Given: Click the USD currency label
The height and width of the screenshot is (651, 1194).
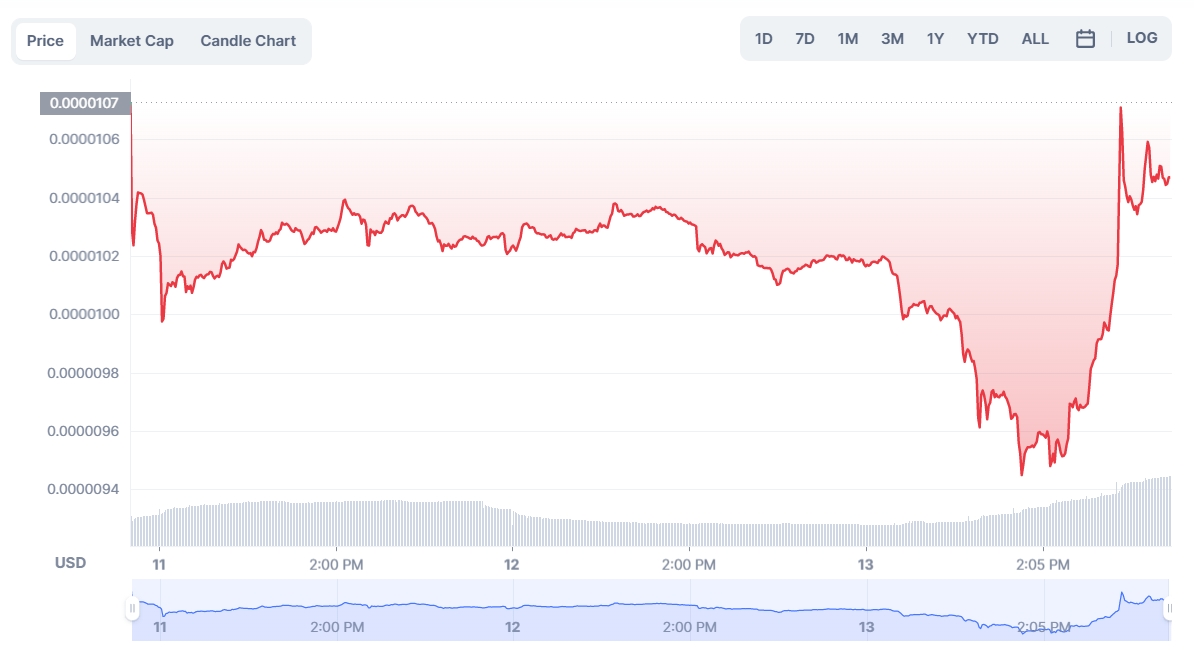Looking at the screenshot, I should pos(70,563).
